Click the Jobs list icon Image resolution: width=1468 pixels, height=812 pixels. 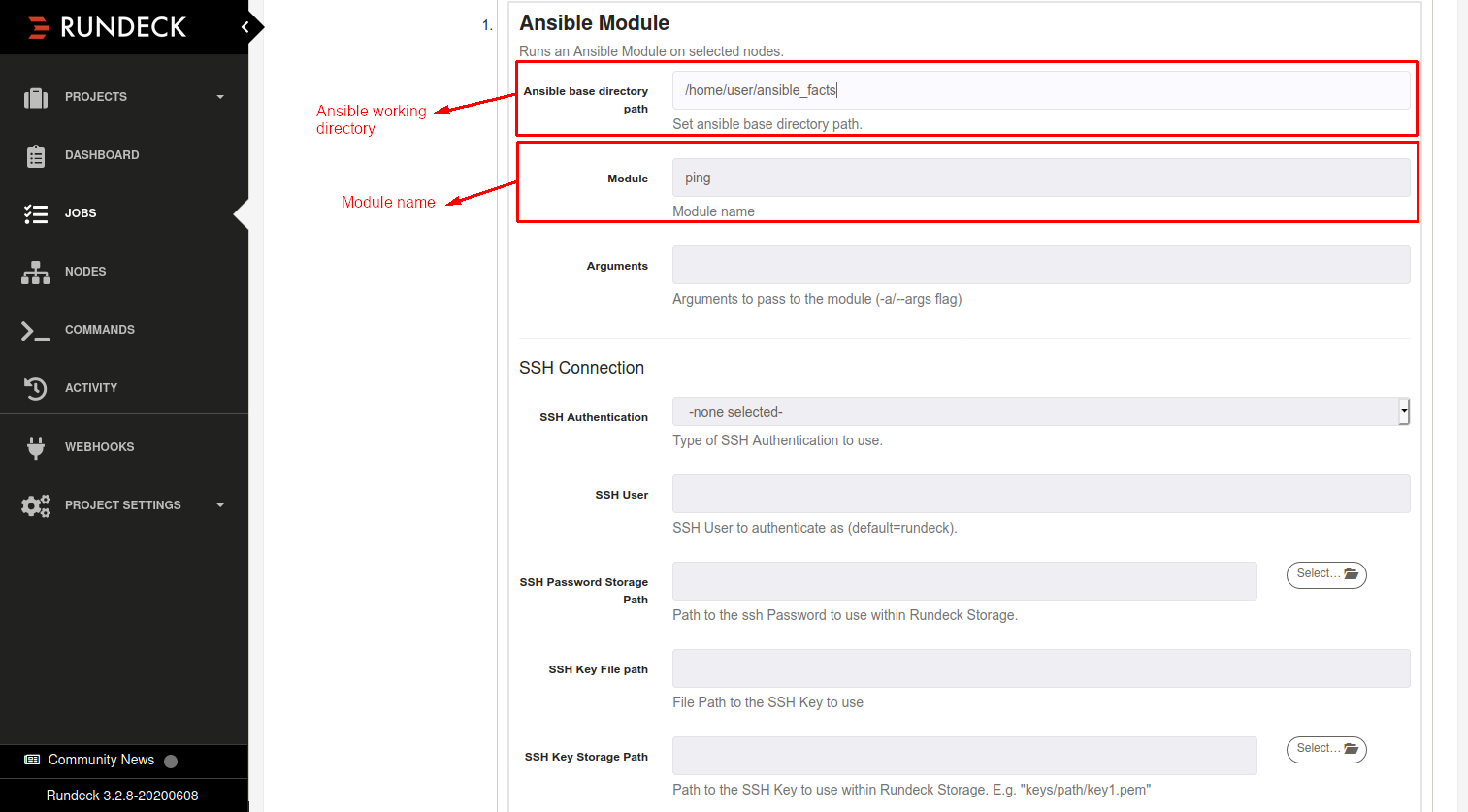click(36, 213)
